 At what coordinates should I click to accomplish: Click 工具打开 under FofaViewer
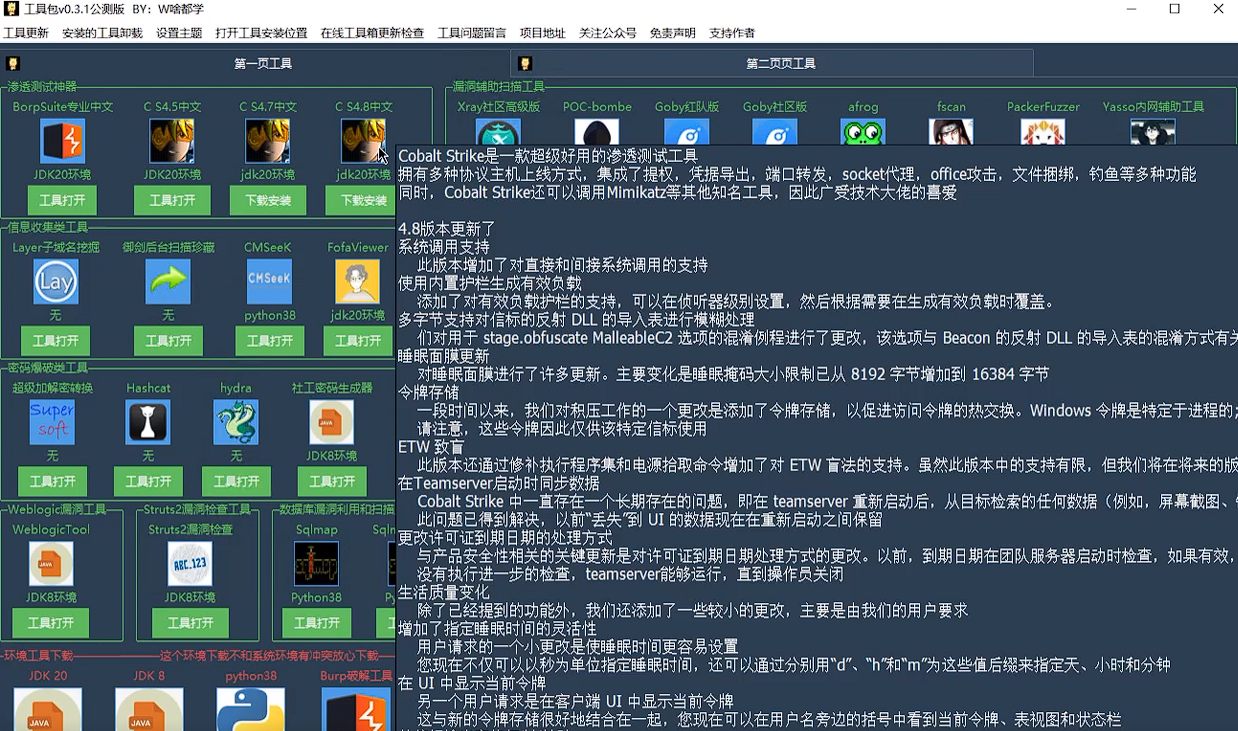point(358,340)
